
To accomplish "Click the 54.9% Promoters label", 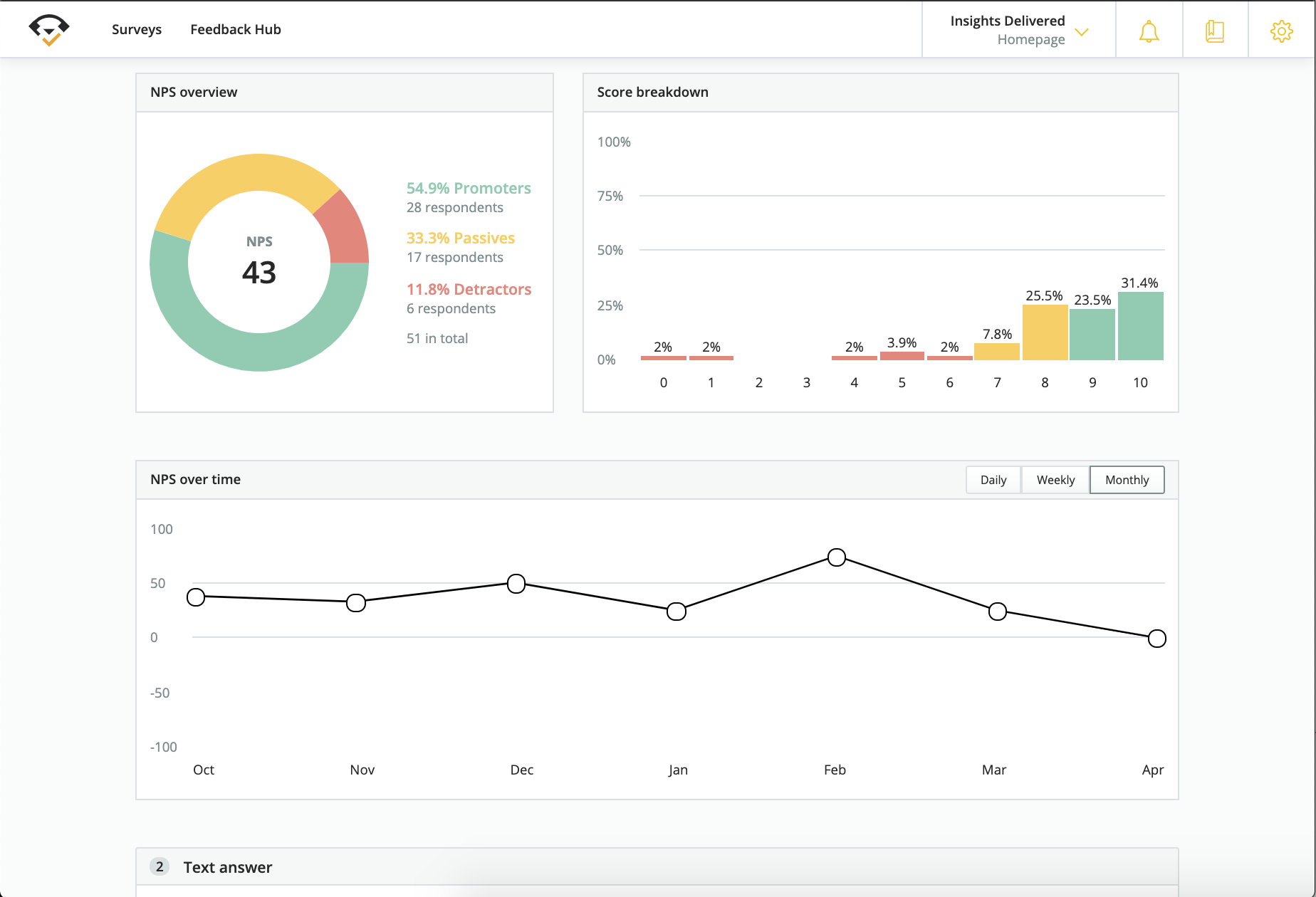I will point(468,188).
